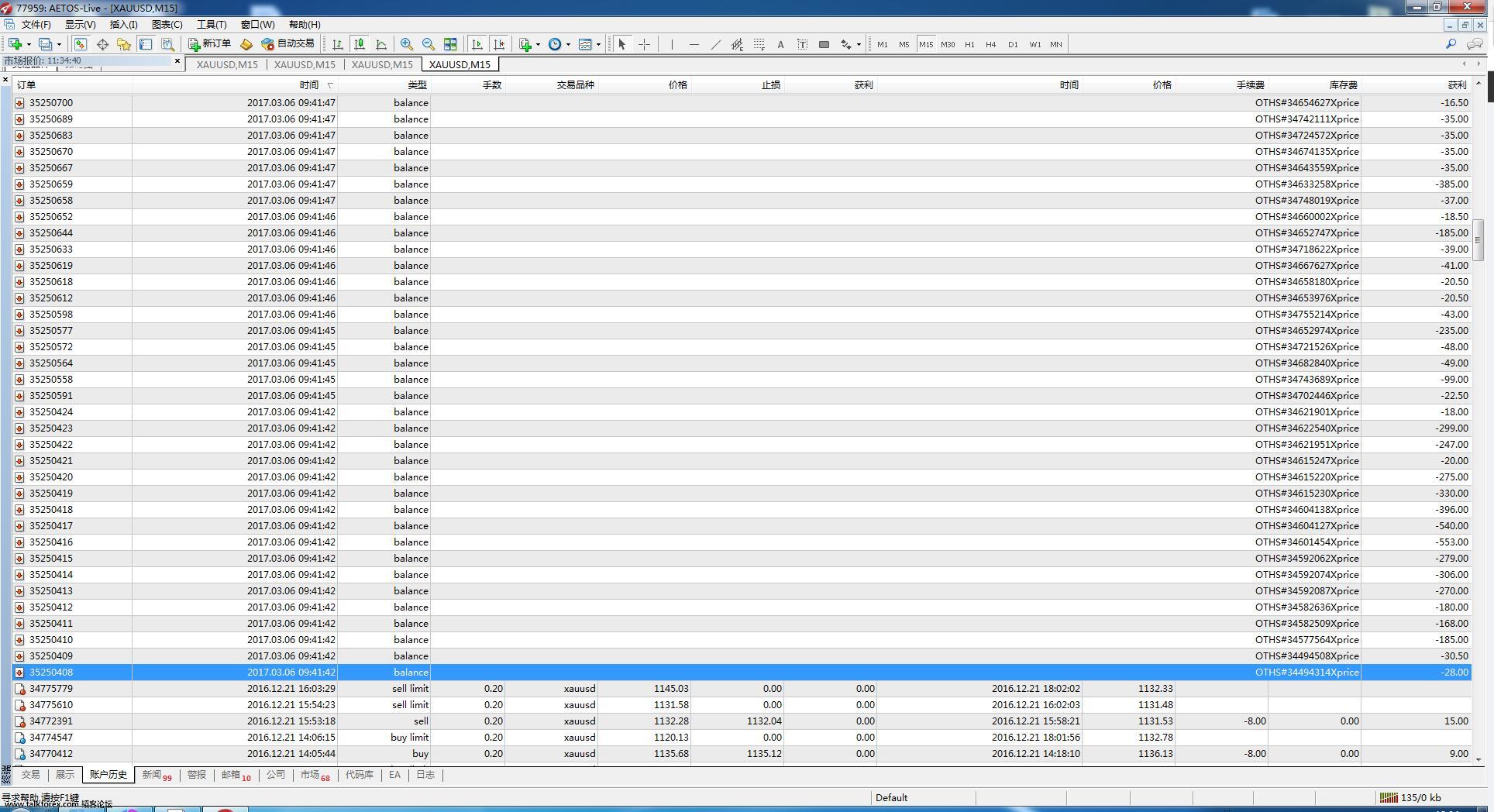Expand the Profiles dropdown arrow
This screenshot has height=812, width=1494.
coord(59,44)
